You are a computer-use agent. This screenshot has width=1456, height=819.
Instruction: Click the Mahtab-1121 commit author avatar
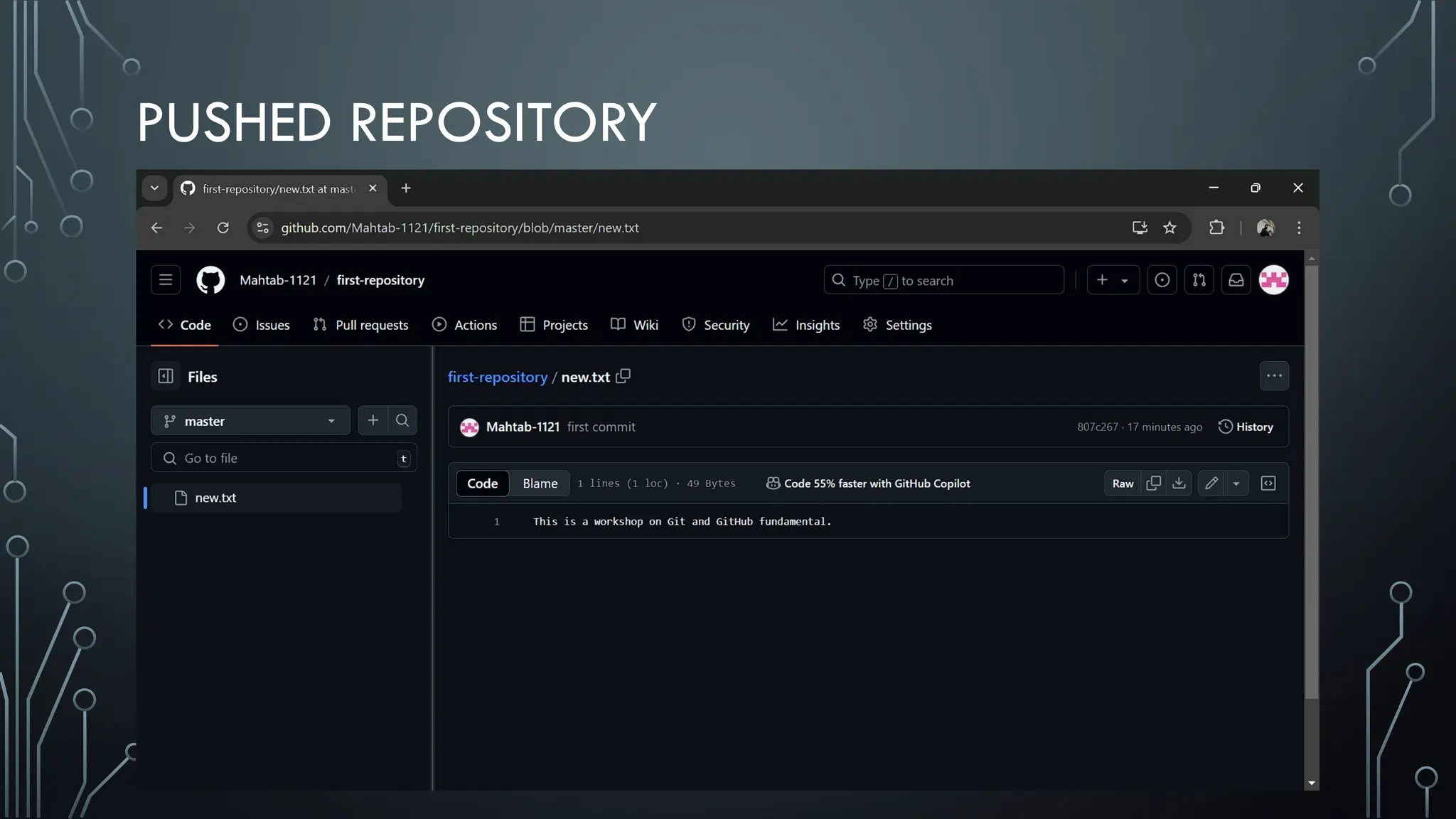pyautogui.click(x=469, y=427)
